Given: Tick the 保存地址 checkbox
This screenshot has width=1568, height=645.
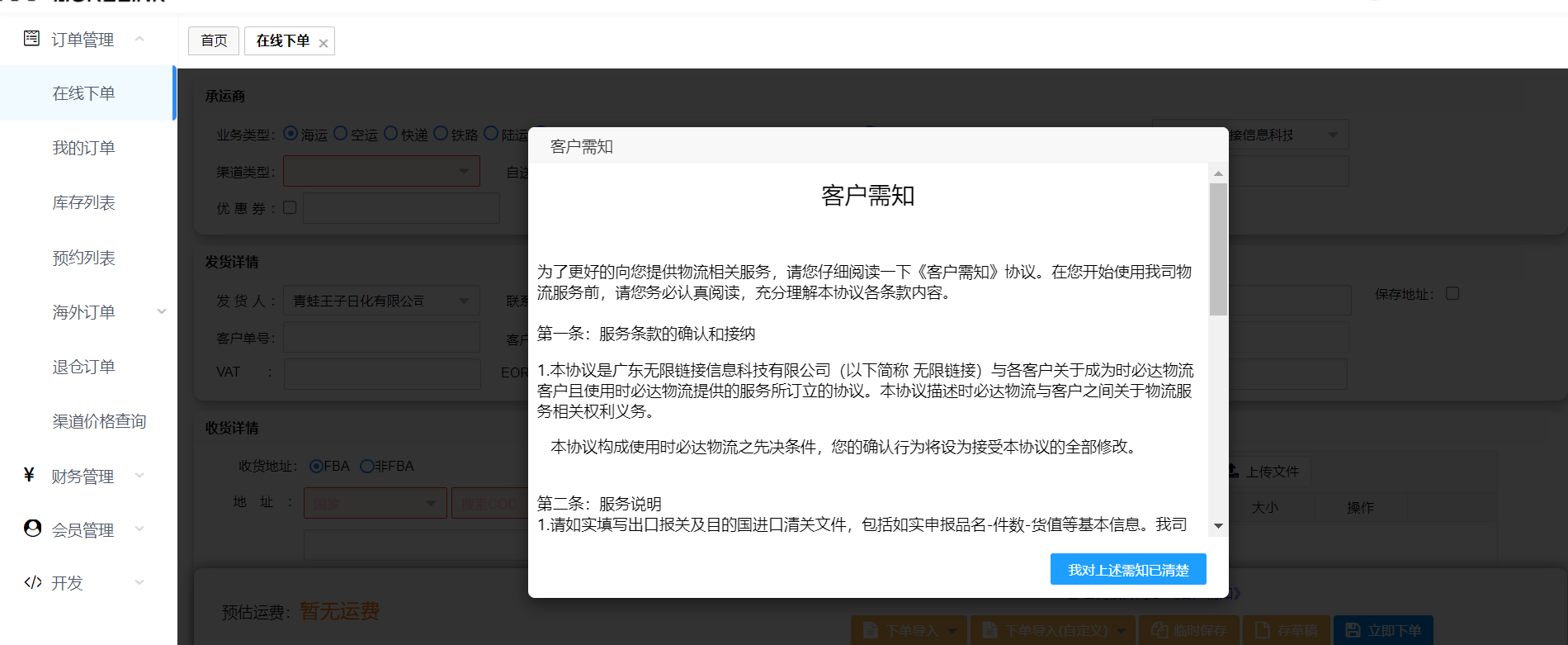Looking at the screenshot, I should [1452, 293].
